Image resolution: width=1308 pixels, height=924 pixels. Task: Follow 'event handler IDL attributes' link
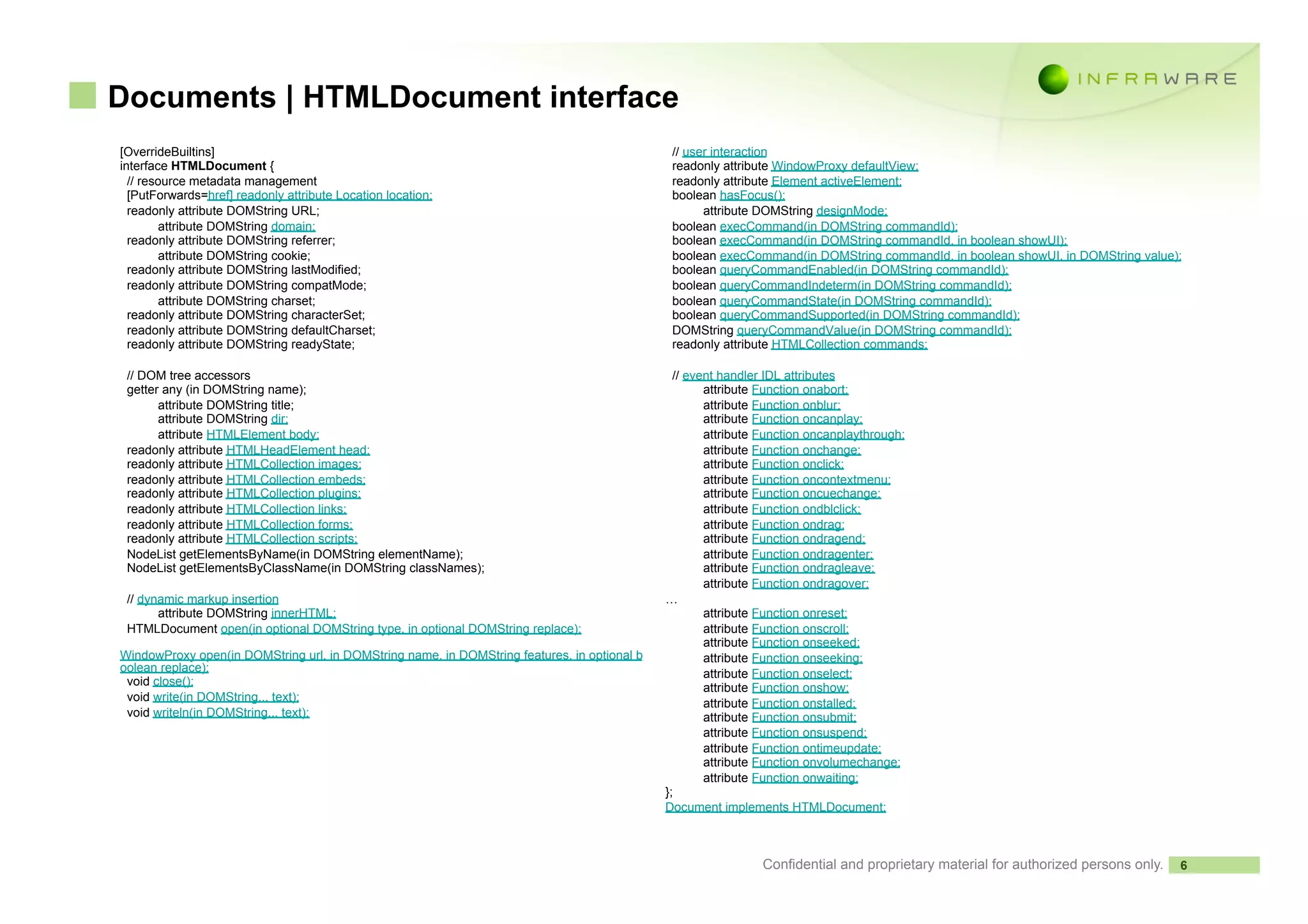(759, 375)
